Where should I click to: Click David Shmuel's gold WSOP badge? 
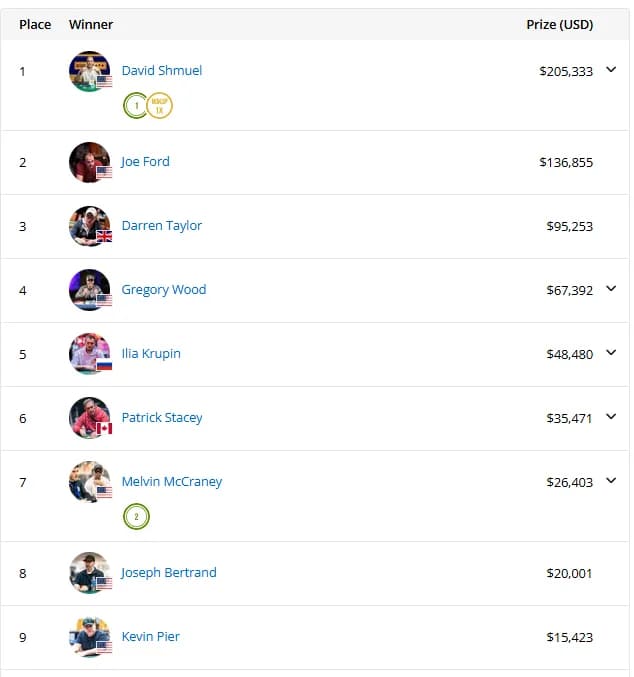160,105
